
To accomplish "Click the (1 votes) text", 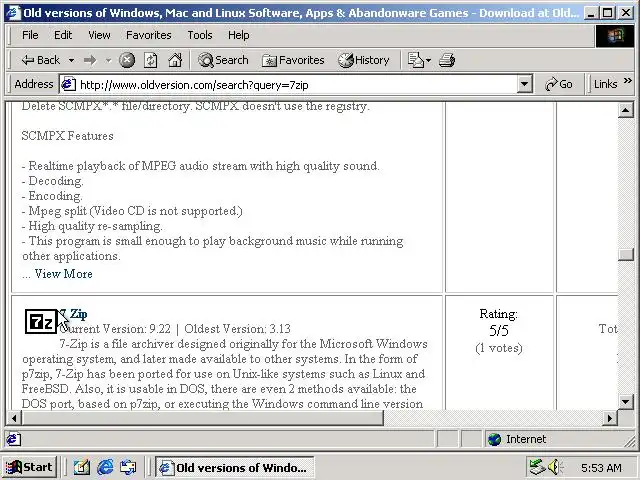I will 499,348.
